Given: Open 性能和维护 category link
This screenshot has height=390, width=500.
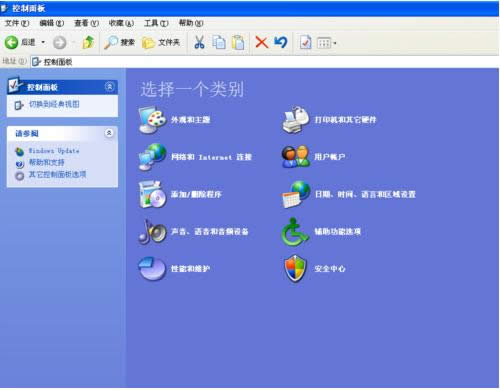Looking at the screenshot, I should [190, 269].
